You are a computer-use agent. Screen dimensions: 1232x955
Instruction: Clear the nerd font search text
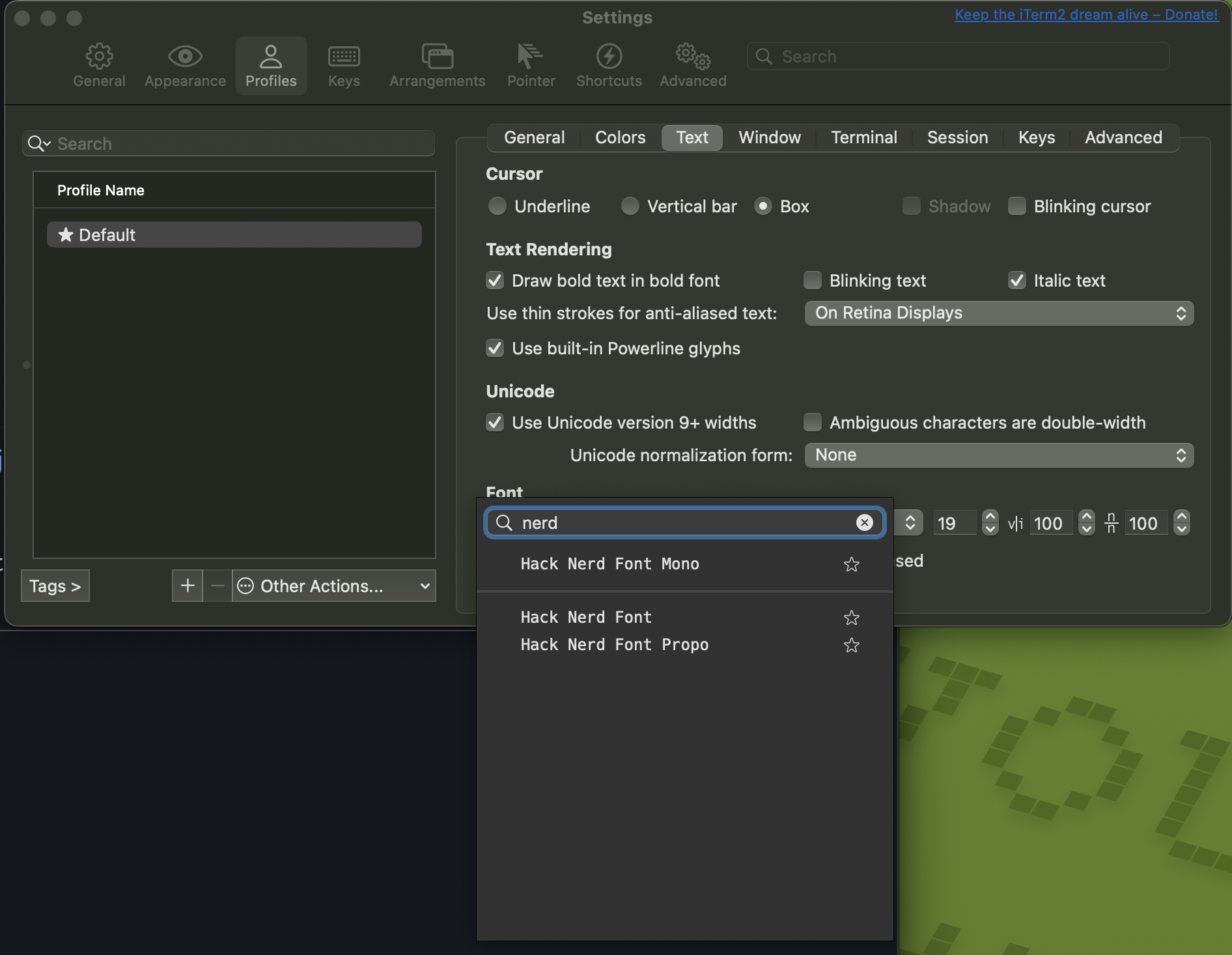click(864, 522)
